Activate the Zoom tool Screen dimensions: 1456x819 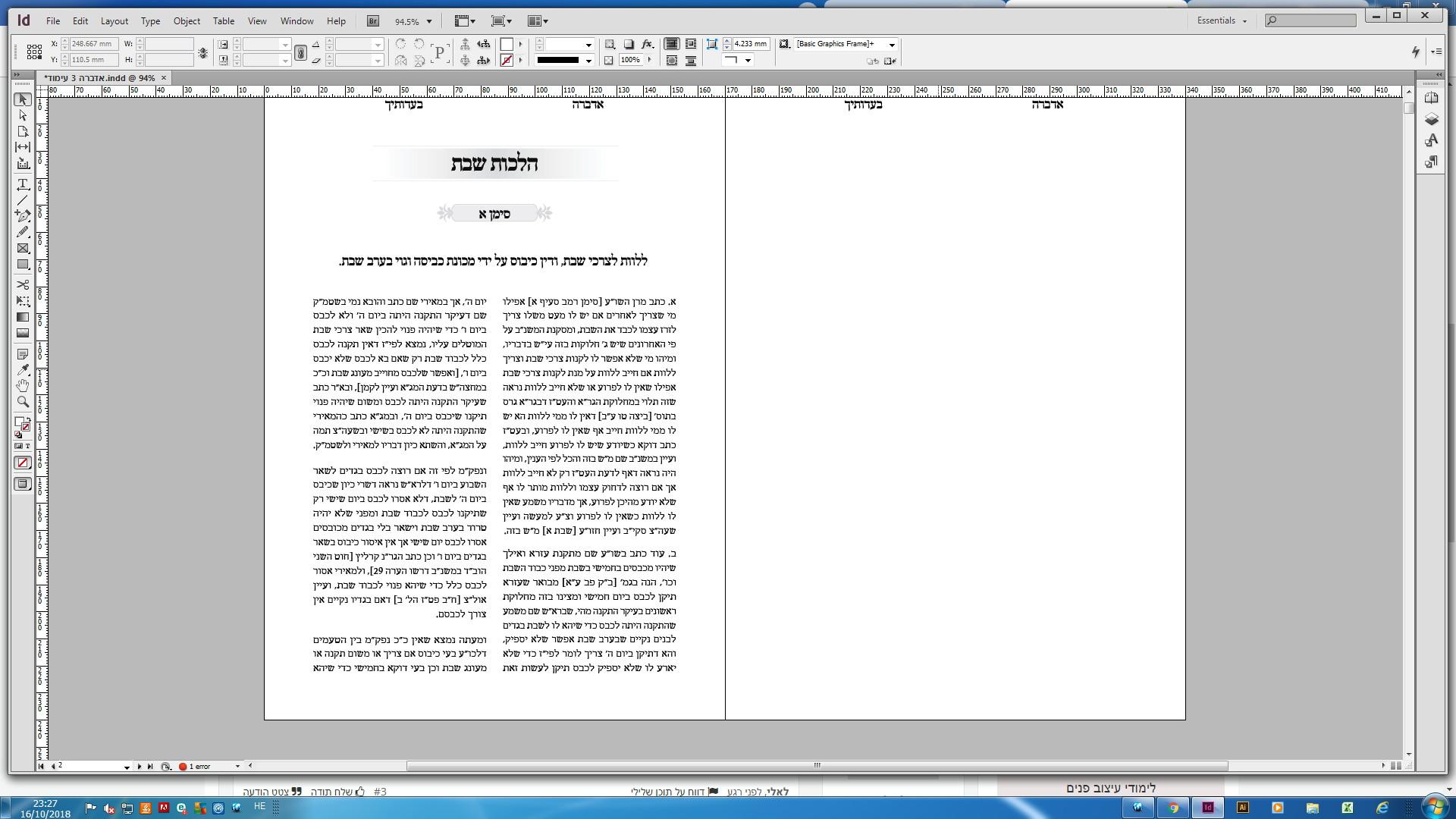[x=23, y=402]
